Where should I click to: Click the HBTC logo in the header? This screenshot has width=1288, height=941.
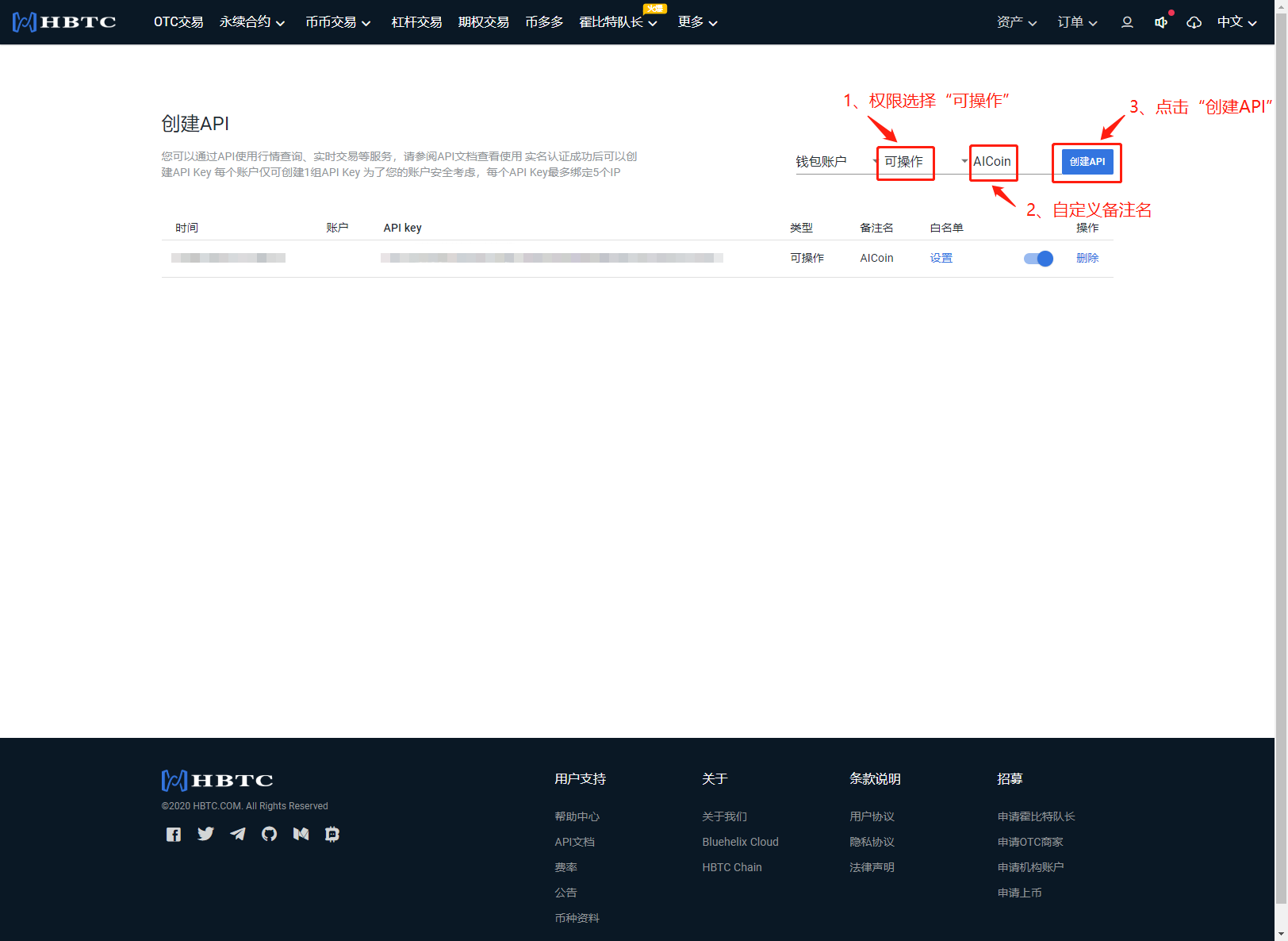[x=64, y=22]
